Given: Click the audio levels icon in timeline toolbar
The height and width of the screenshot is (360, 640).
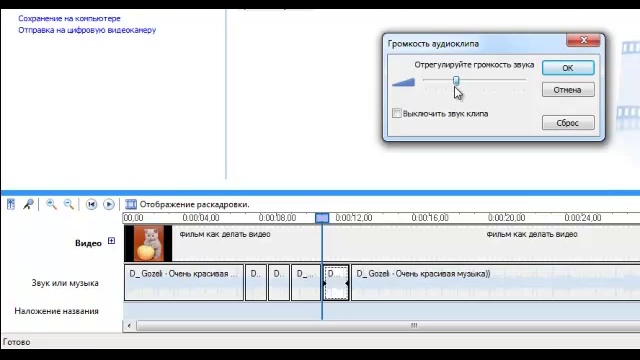Looking at the screenshot, I should coord(11,204).
